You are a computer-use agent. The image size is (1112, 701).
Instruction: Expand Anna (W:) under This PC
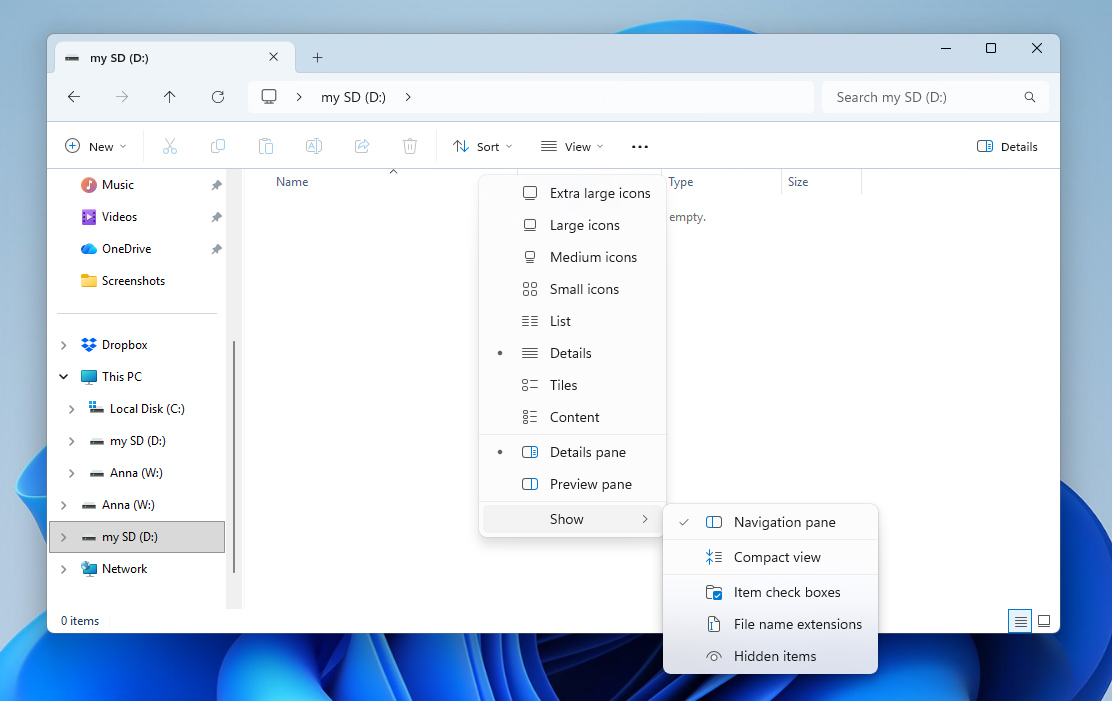point(72,473)
